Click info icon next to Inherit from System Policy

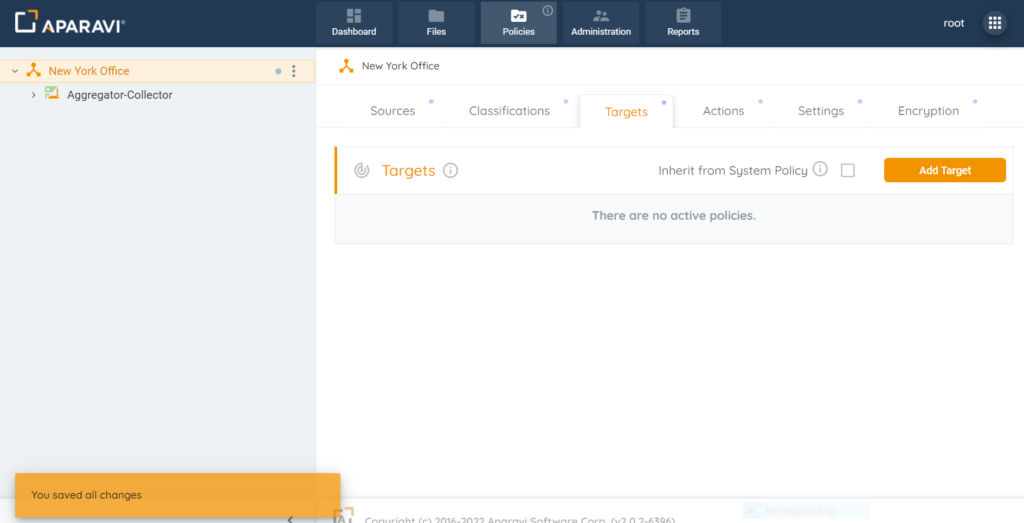click(x=820, y=170)
